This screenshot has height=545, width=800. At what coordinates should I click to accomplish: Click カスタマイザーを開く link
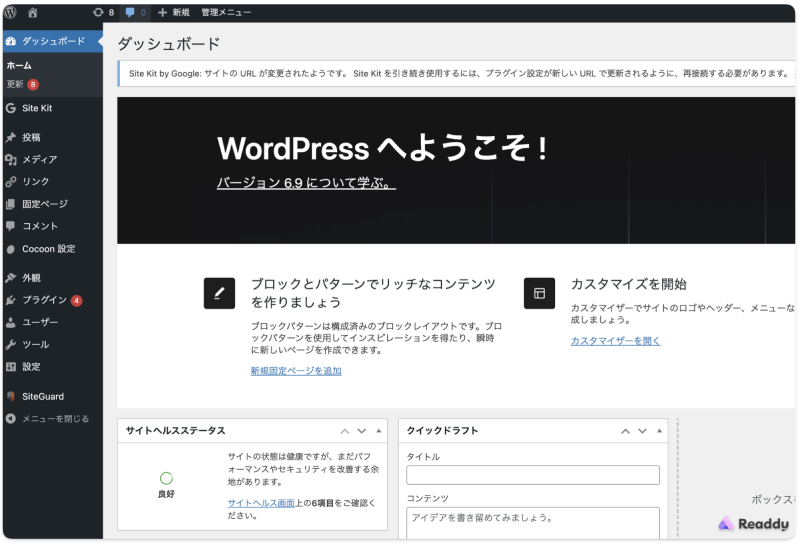pyautogui.click(x=615, y=341)
